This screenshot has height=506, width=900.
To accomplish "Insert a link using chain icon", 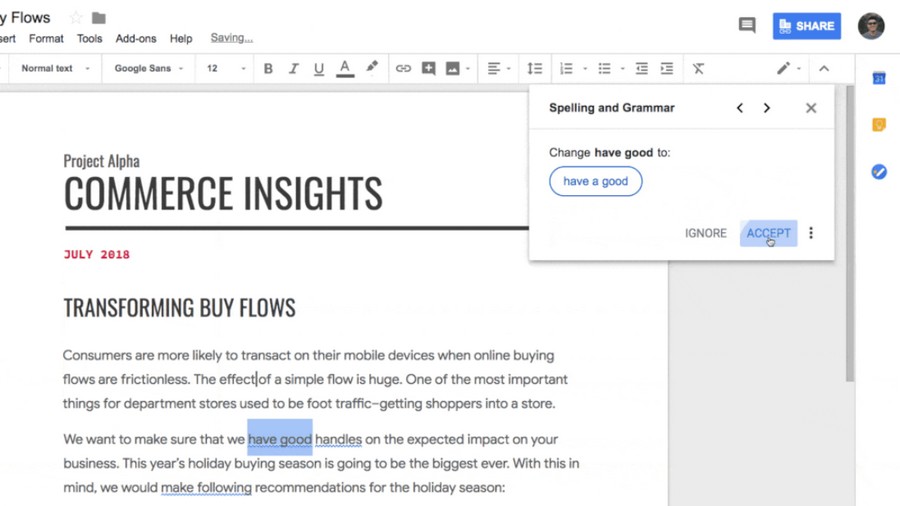I will [403, 69].
